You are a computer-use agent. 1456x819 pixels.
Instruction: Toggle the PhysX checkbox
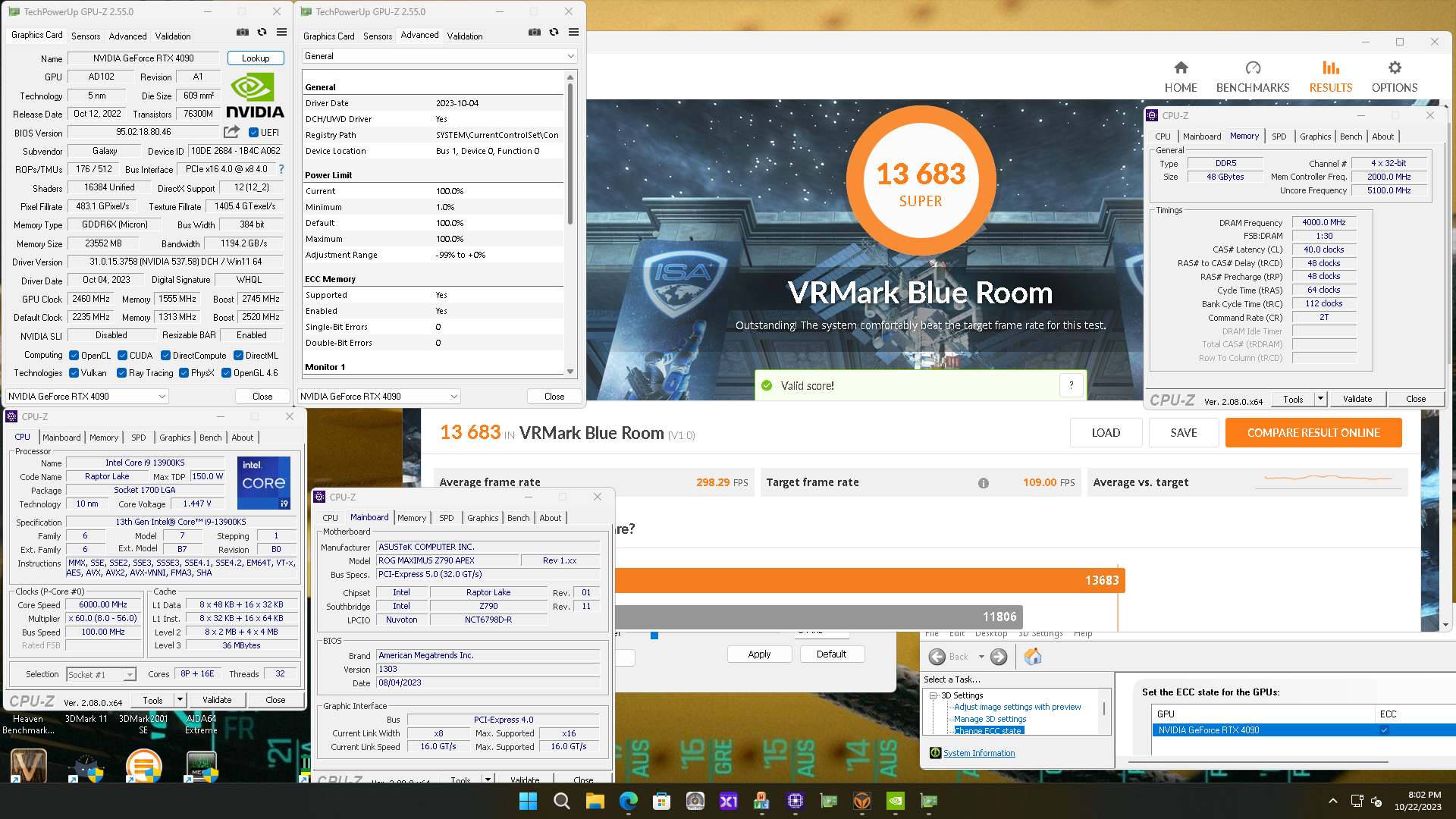click(184, 373)
